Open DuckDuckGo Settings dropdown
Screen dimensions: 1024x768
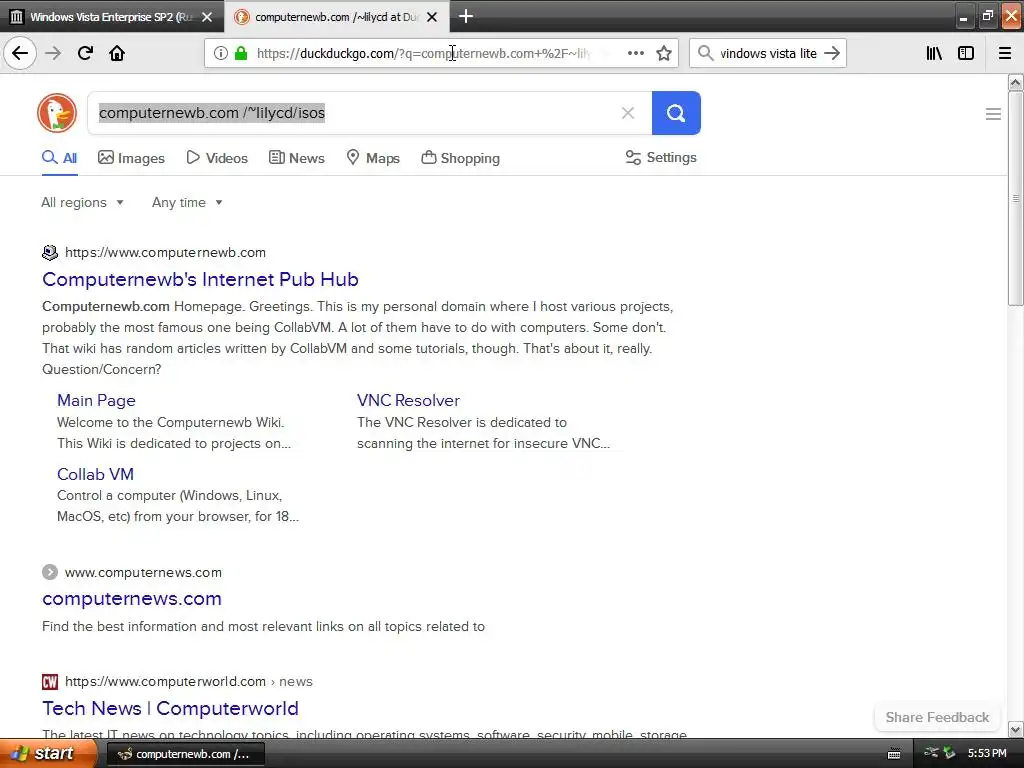pos(661,157)
